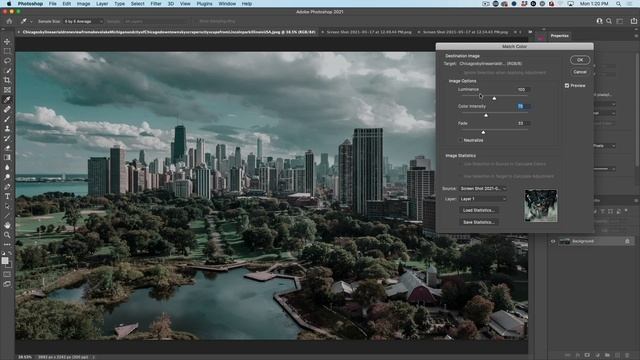This screenshot has width=640, height=360.
Task: Click the Color Intensity value field
Action: 523,107
